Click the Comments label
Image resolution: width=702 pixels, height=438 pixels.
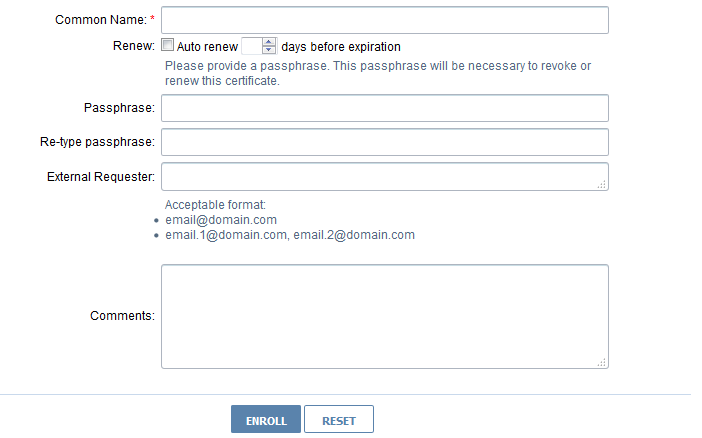122,316
